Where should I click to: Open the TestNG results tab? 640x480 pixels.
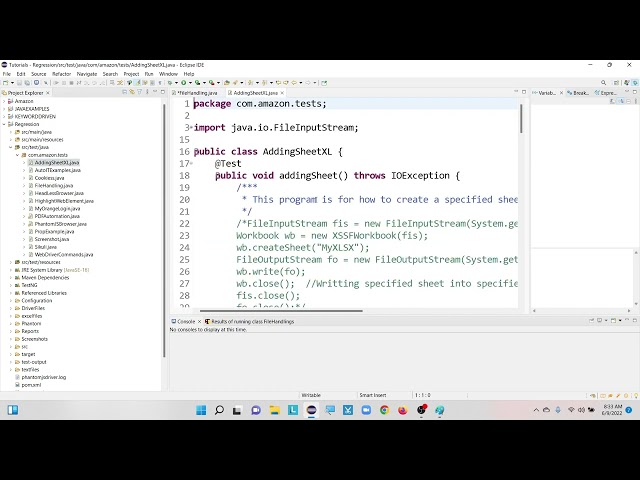point(249,322)
